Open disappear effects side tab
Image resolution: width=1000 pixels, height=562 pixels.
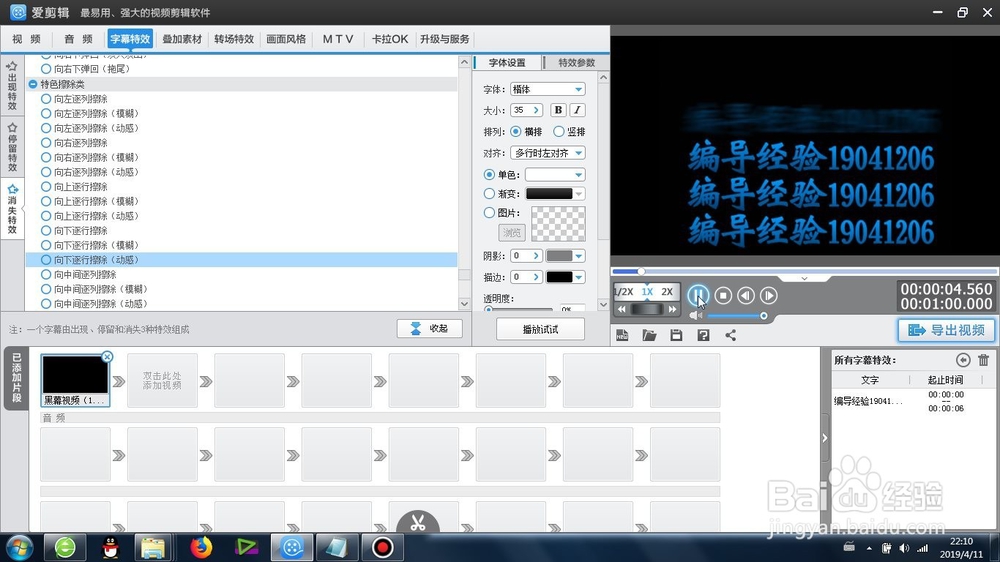pyautogui.click(x=12, y=209)
